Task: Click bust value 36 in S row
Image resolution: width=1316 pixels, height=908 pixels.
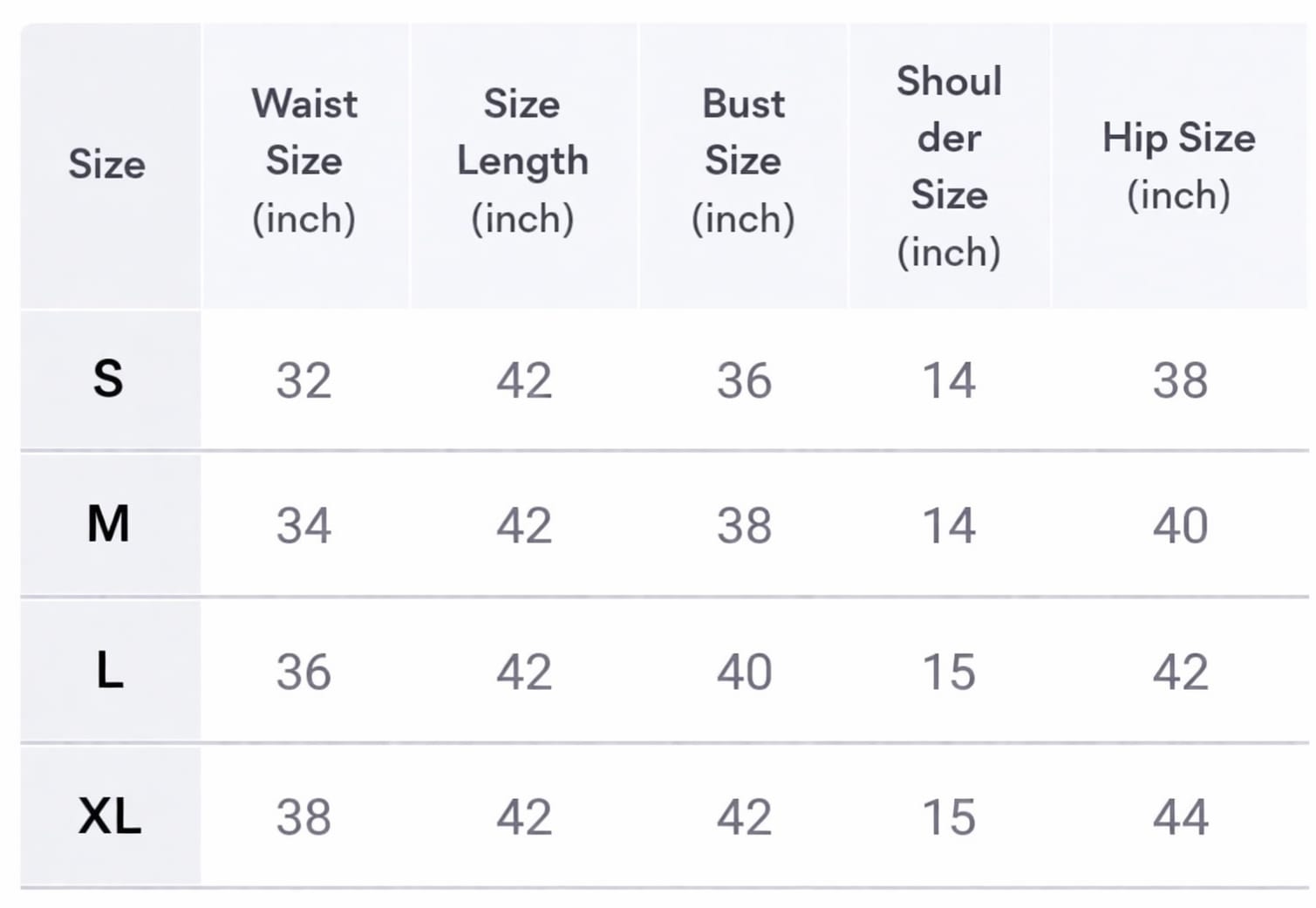Action: point(744,381)
